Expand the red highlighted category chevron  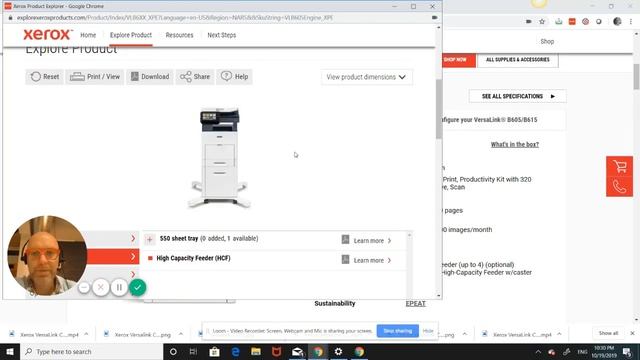(133, 256)
